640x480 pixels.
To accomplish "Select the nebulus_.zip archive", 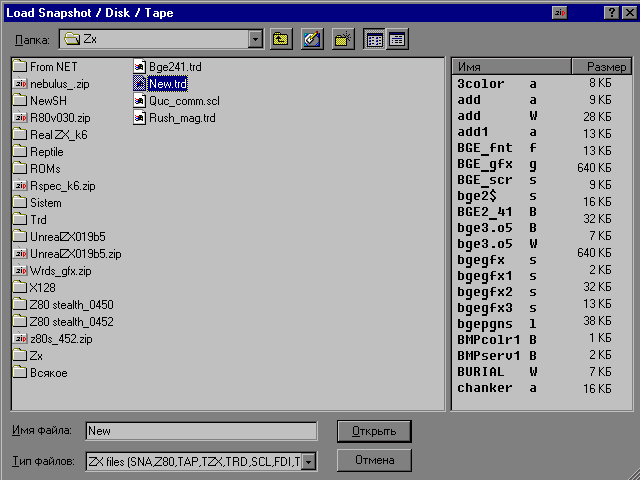I will [x=59, y=84].
